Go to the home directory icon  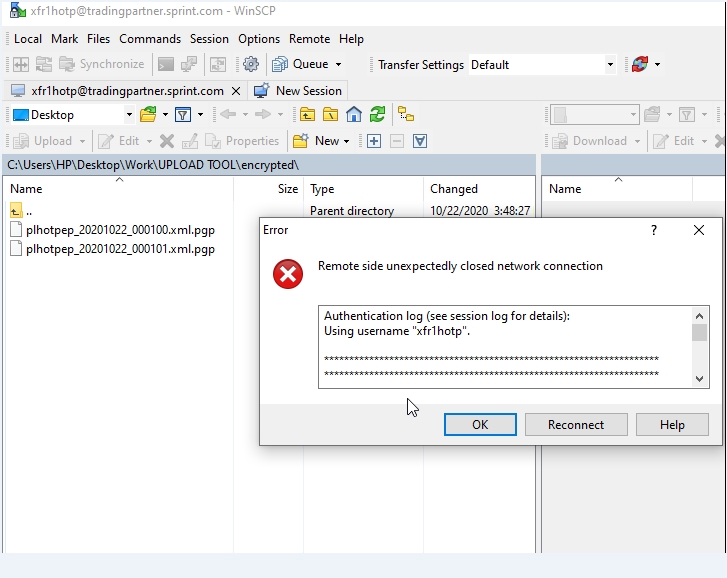(353, 115)
